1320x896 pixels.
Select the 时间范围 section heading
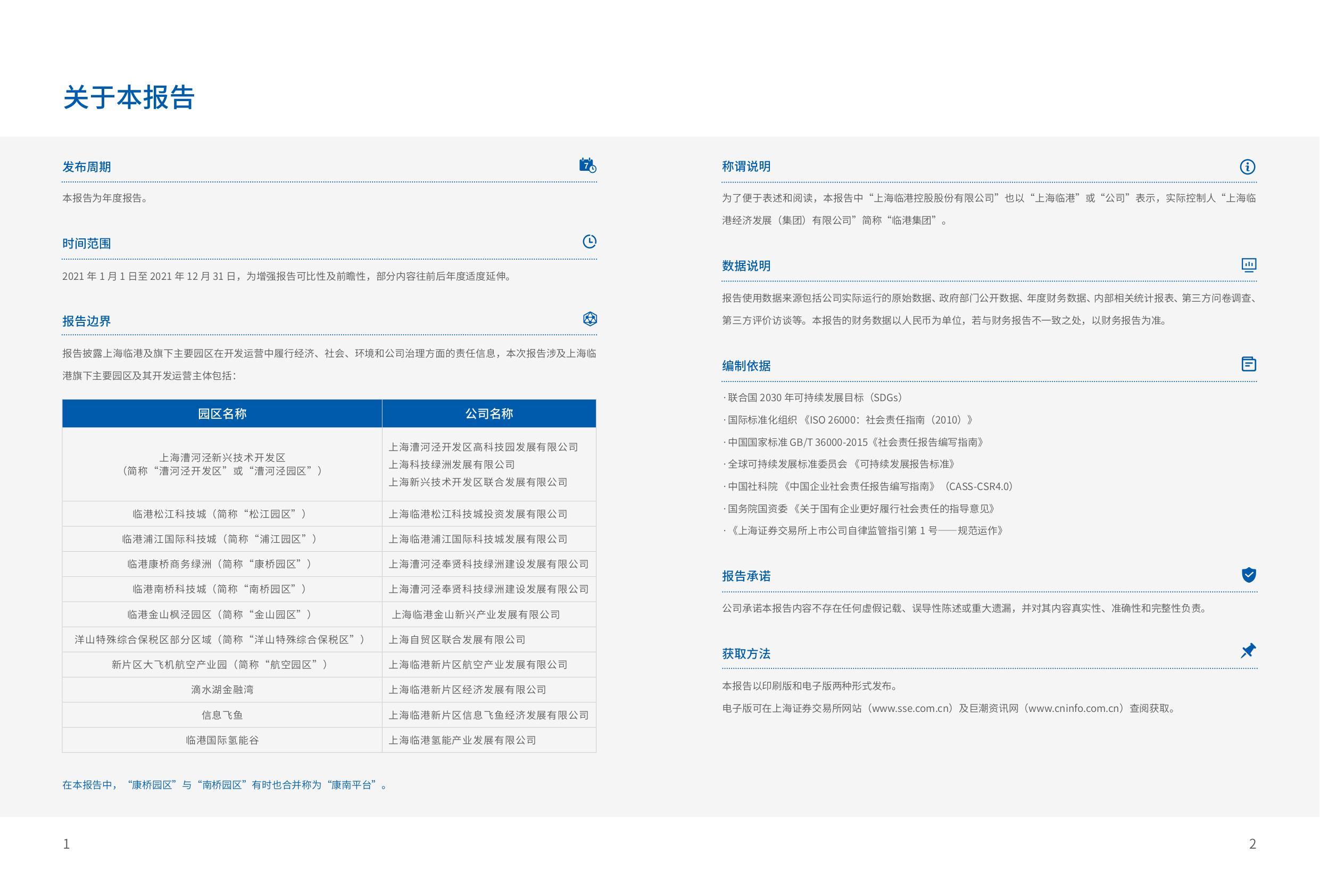[86, 243]
